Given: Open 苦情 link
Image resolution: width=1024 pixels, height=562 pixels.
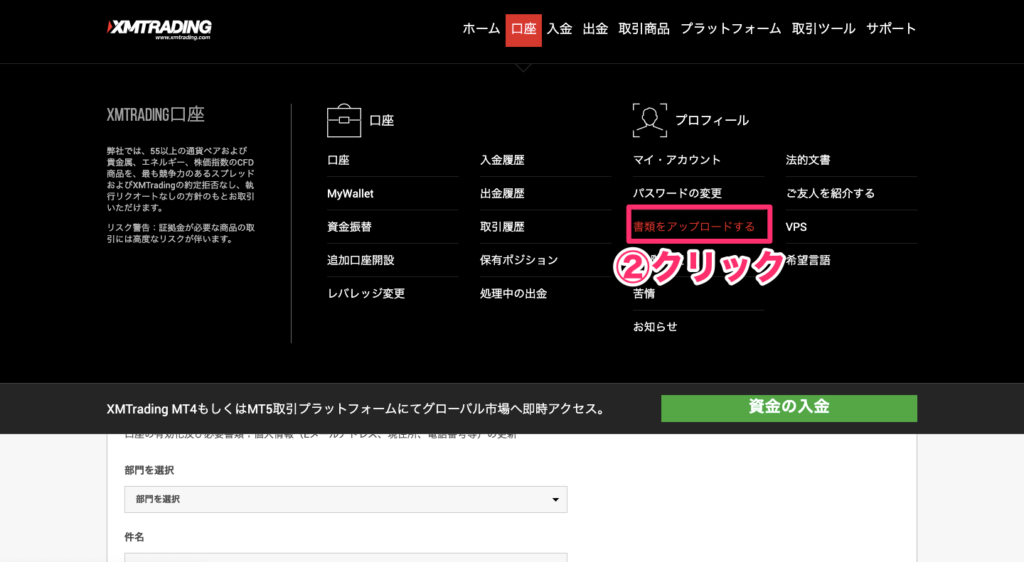Looking at the screenshot, I should pyautogui.click(x=644, y=294).
